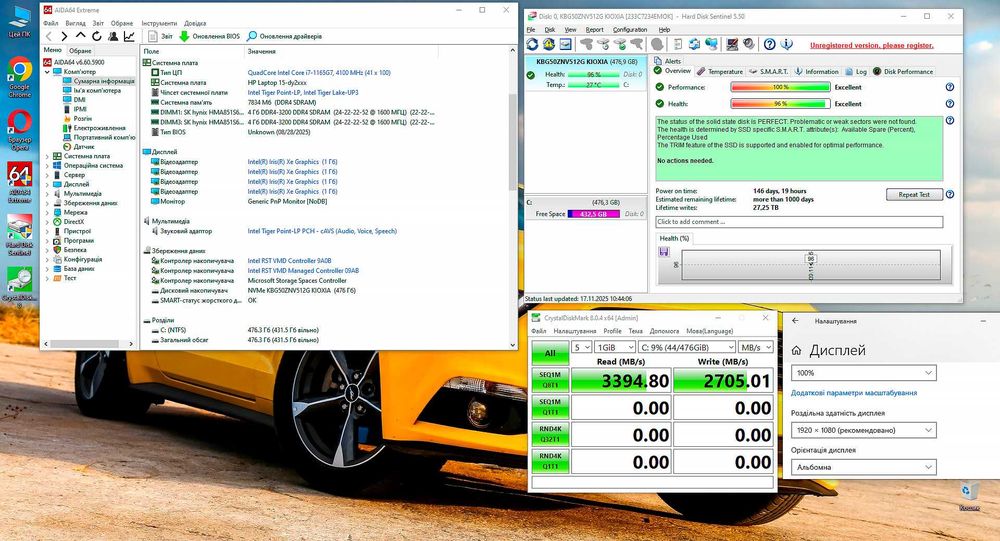Image resolution: width=1000 pixels, height=541 pixels.
Task: Click the monitor icon in Hard Disk Sentinel toolbar
Action: coord(732,44)
